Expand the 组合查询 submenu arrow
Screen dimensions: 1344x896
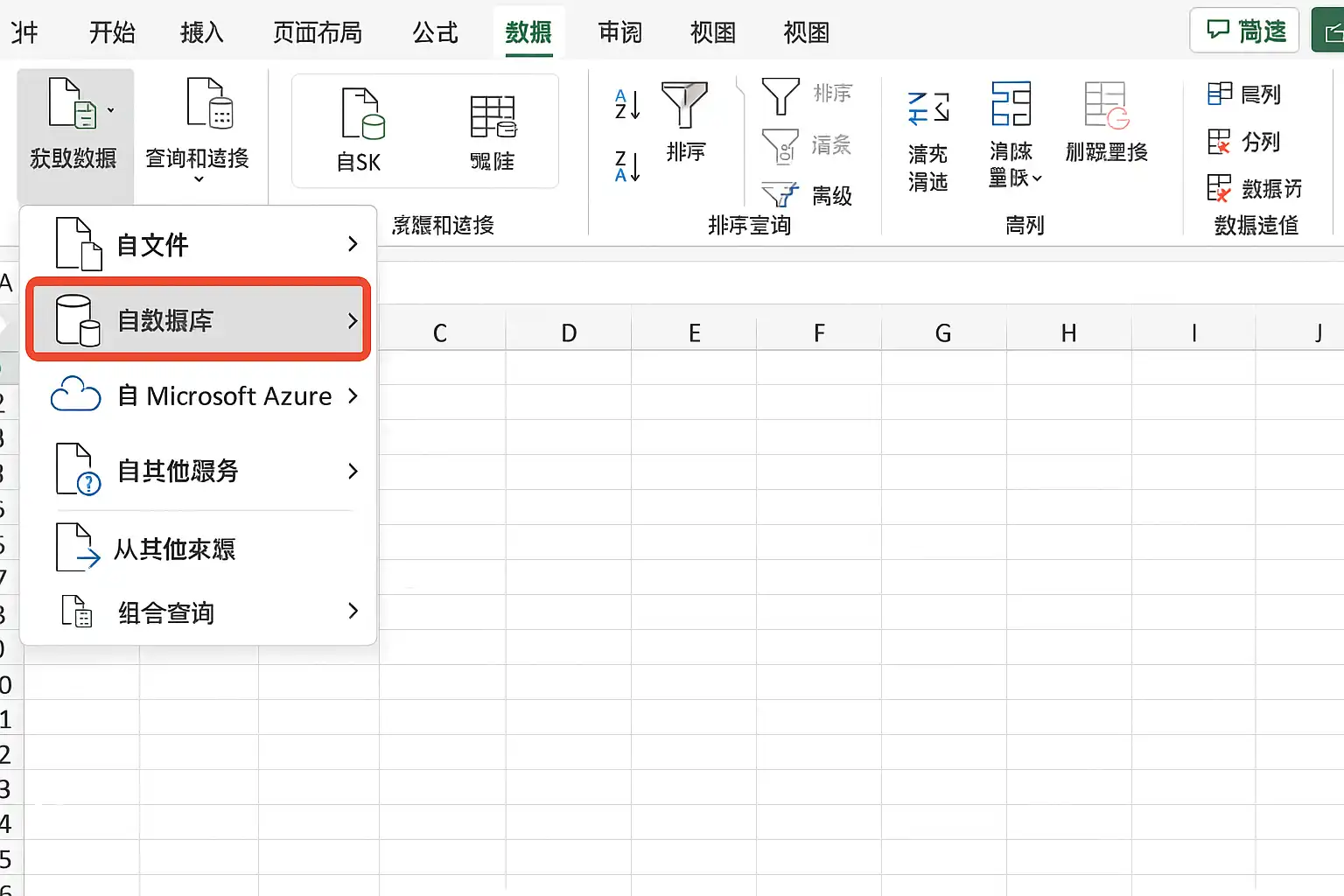[x=353, y=611]
